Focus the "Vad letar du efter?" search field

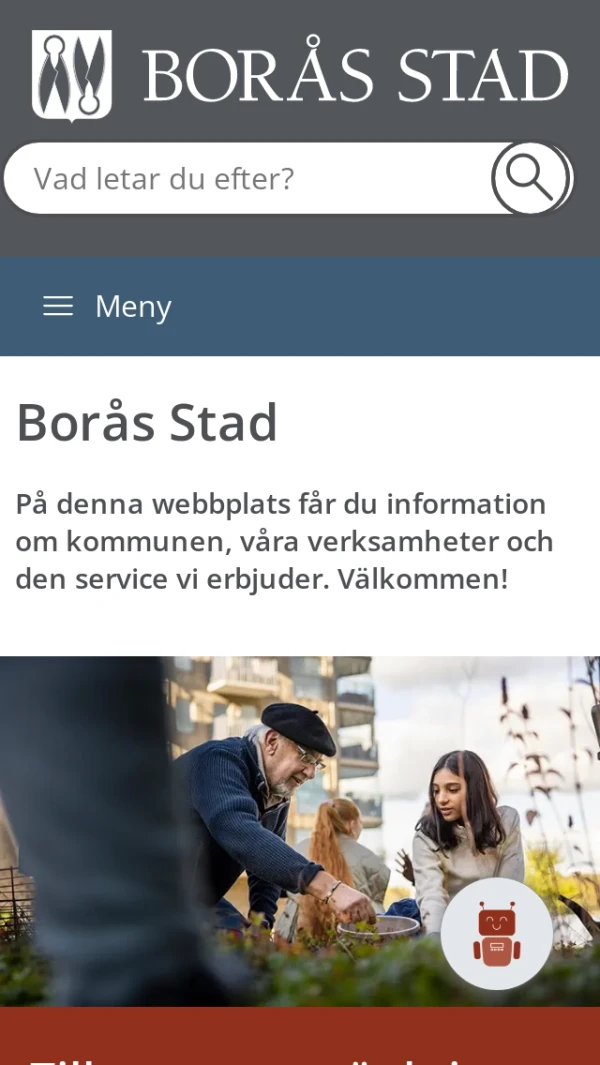point(248,178)
